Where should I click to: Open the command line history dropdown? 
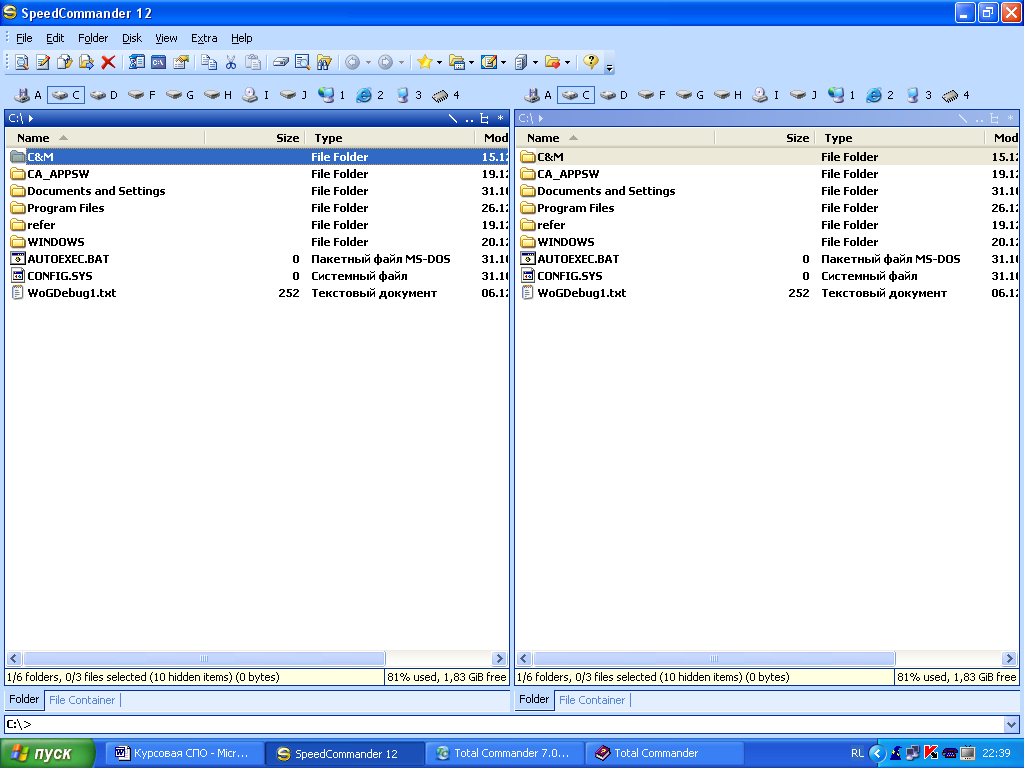(1011, 724)
